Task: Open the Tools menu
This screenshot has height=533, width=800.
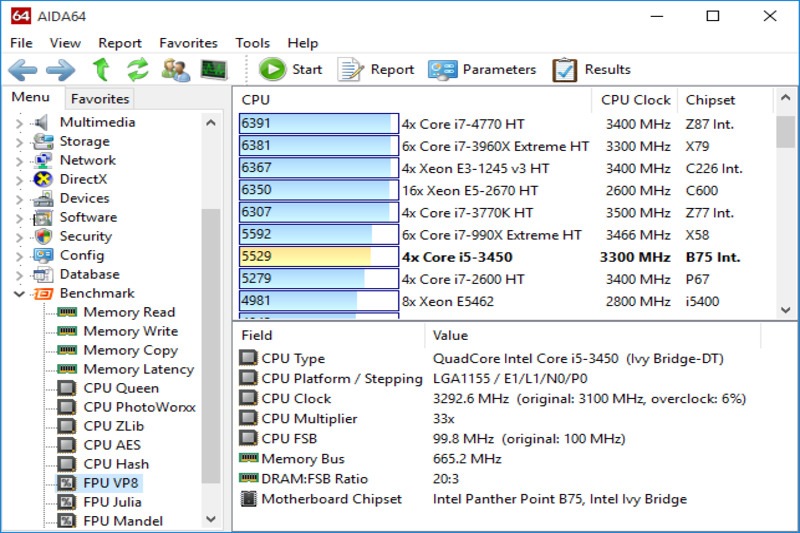Action: point(252,43)
